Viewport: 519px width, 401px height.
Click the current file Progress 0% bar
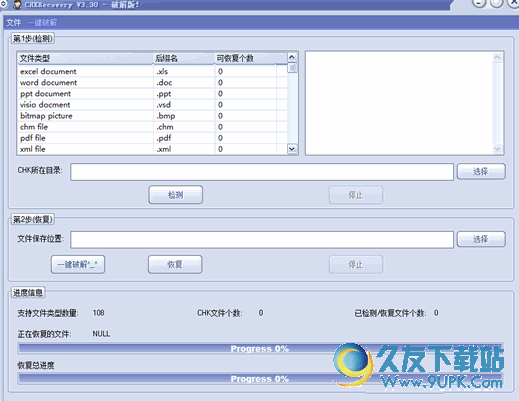[260, 349]
